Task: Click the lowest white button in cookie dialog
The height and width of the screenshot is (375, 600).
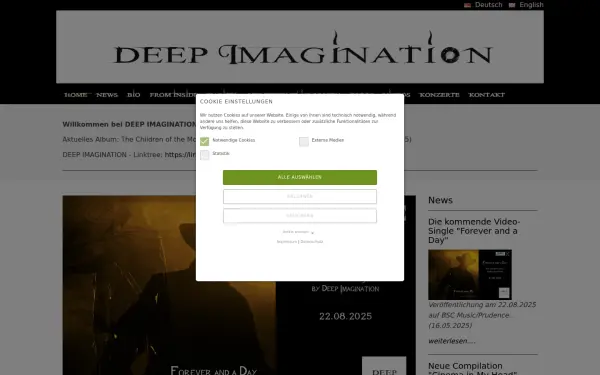Action: pyautogui.click(x=300, y=215)
